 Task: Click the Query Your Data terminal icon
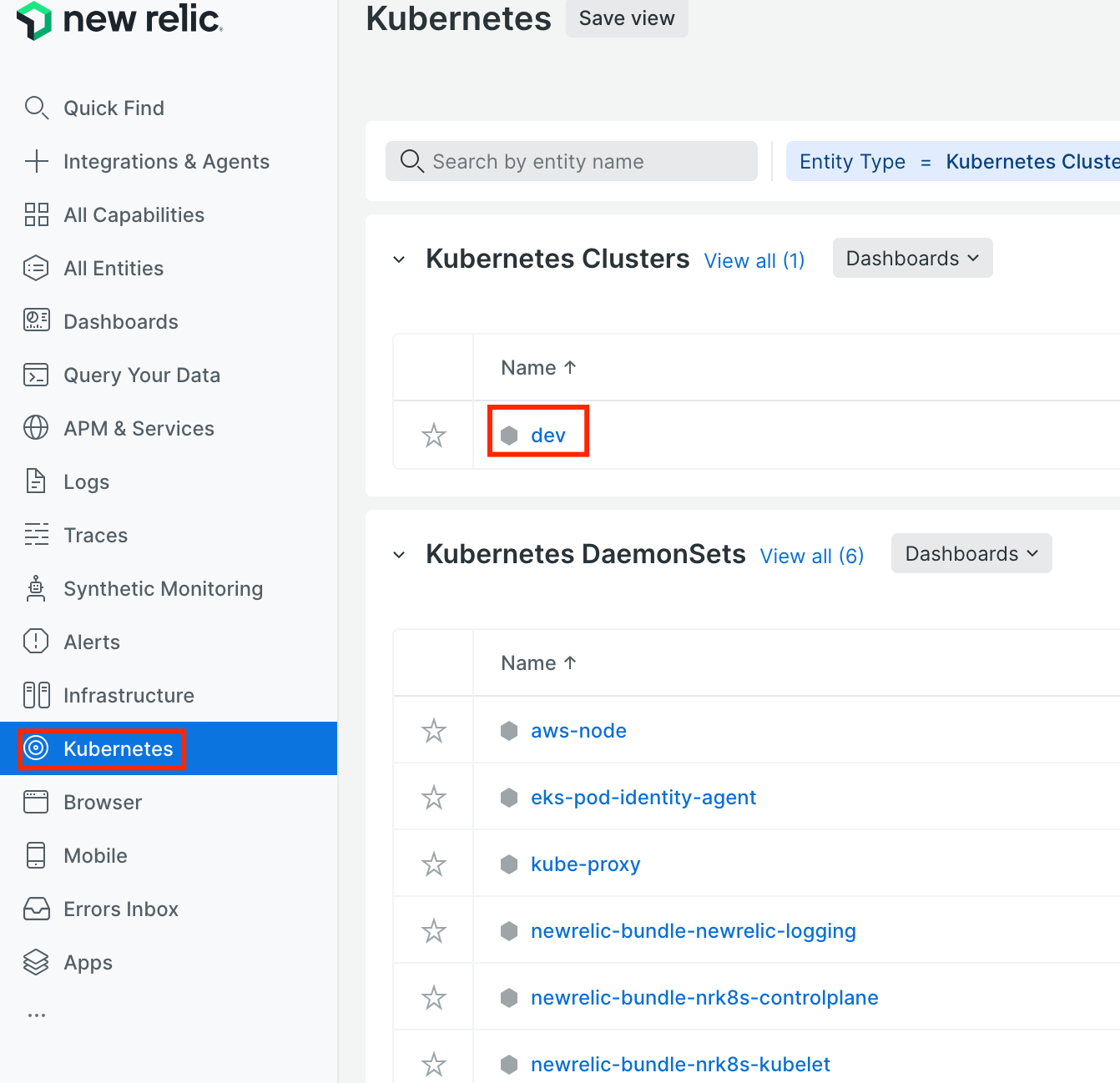[36, 375]
